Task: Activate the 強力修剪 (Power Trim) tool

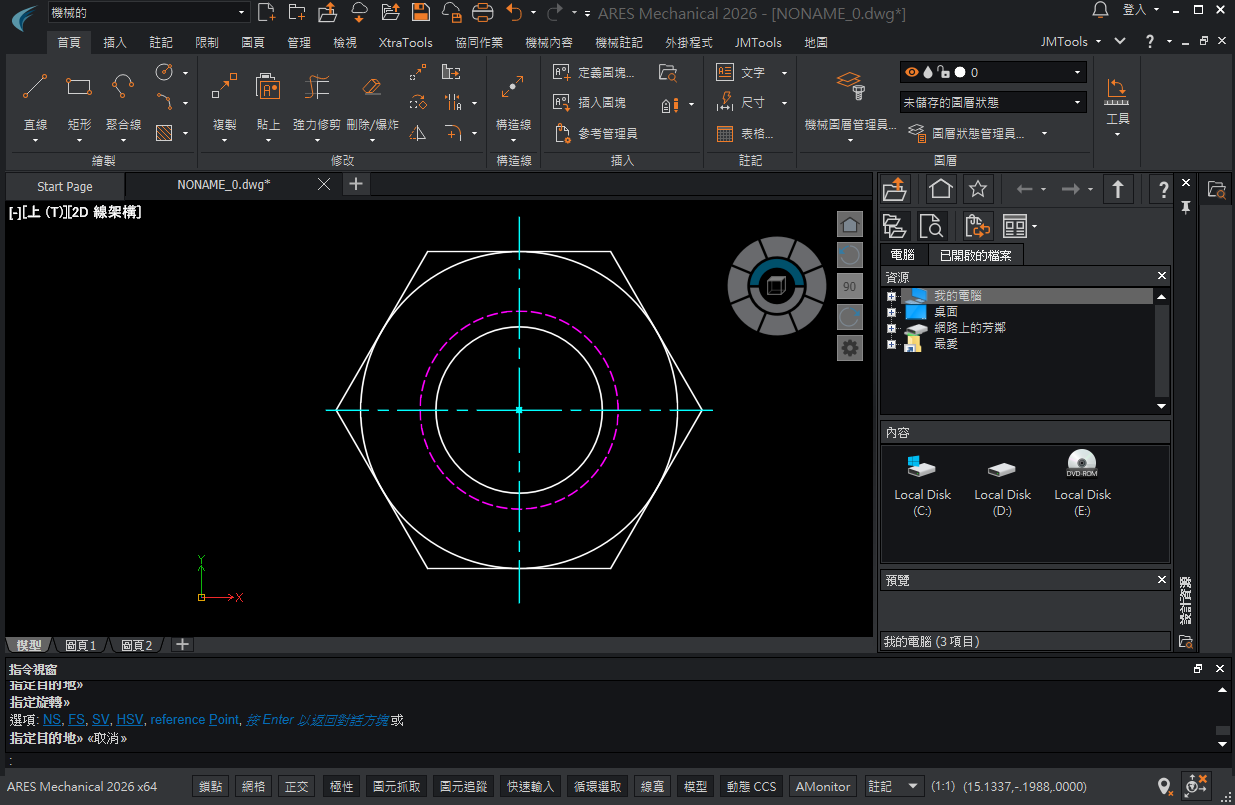Action: tap(317, 88)
